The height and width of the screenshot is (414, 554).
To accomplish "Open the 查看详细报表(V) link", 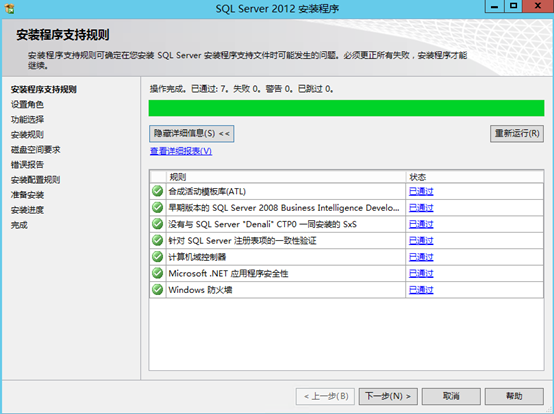I will click(181, 151).
